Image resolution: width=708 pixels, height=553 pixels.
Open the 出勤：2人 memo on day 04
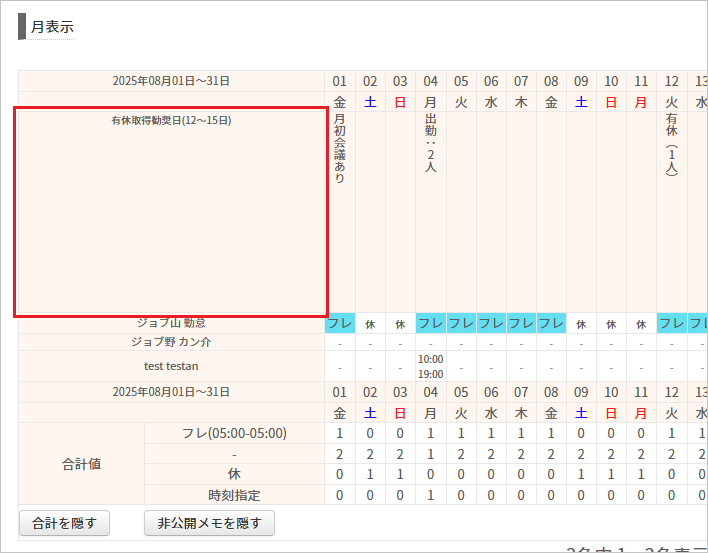pos(431,143)
